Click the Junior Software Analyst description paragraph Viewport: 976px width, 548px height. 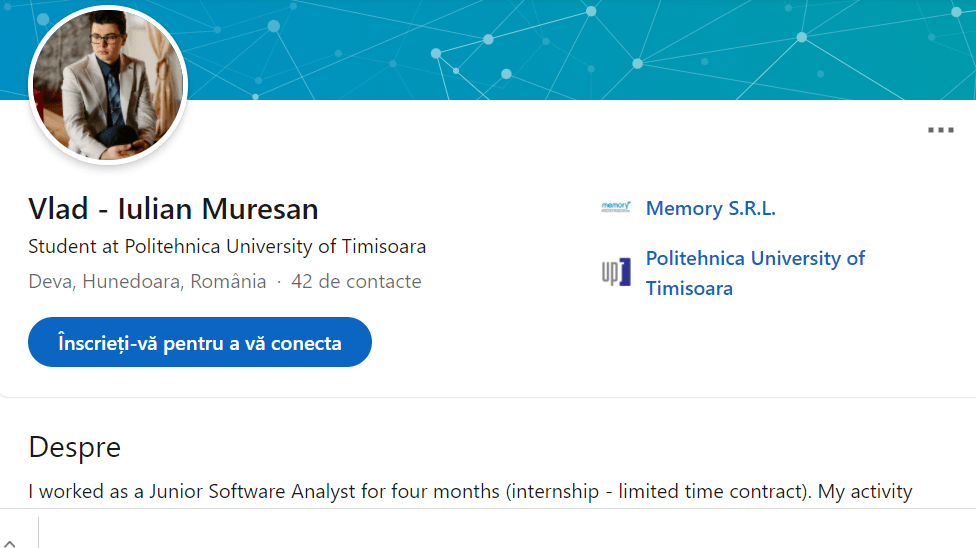[470, 492]
